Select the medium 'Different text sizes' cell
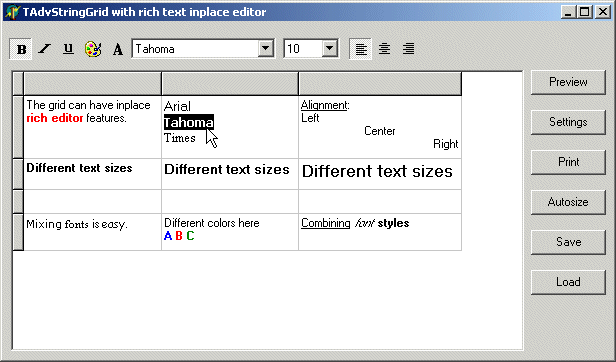 [x=230, y=174]
